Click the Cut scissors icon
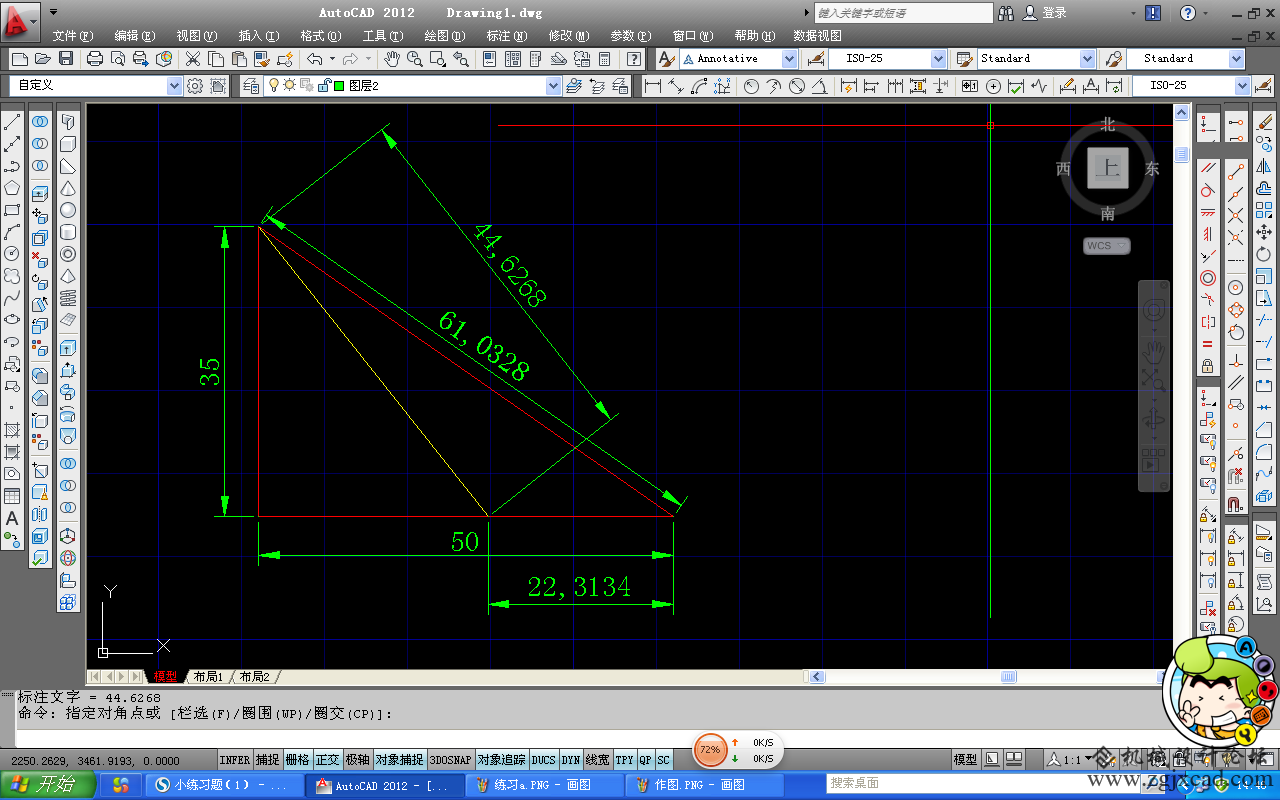Viewport: 1280px width, 800px height. 193,59
